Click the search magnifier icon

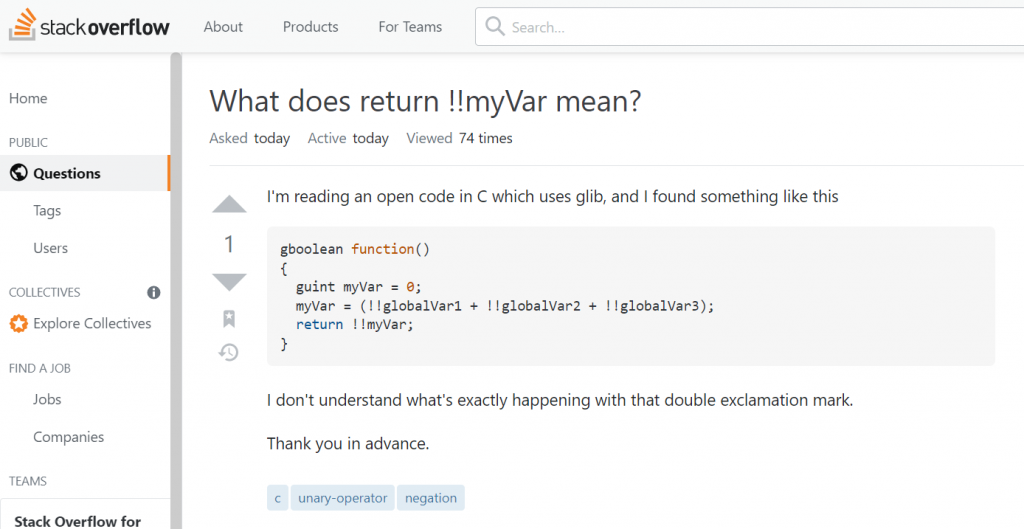[x=495, y=27]
